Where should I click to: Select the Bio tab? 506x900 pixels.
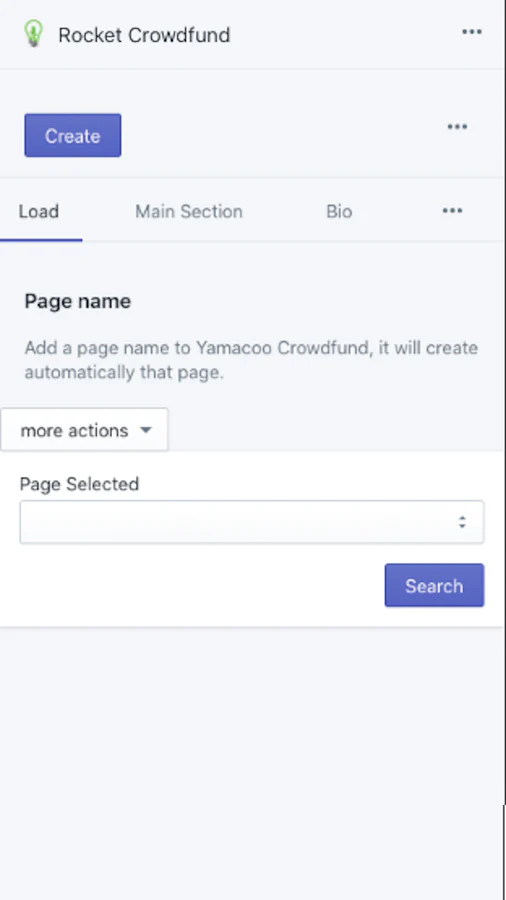(339, 211)
